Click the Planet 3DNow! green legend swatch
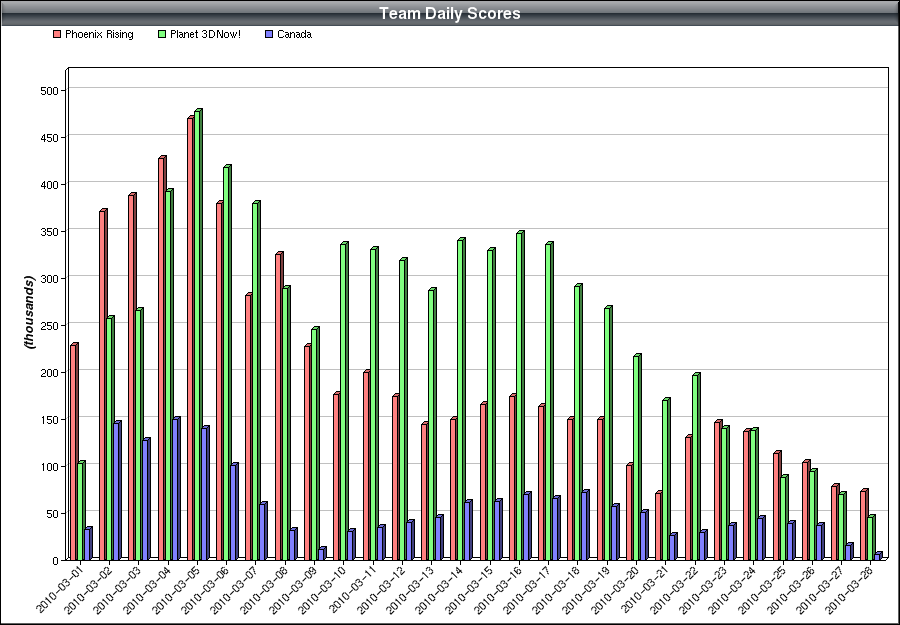 point(162,34)
